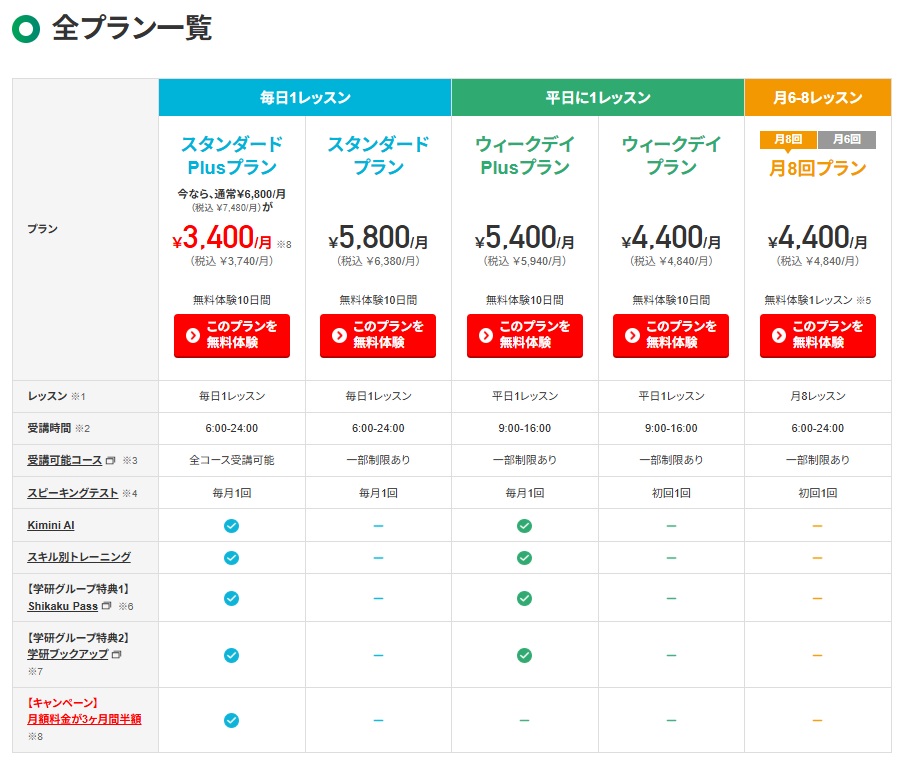Select the 月8回 tab
Viewport: 905px width, 758px height.
[x=788, y=140]
